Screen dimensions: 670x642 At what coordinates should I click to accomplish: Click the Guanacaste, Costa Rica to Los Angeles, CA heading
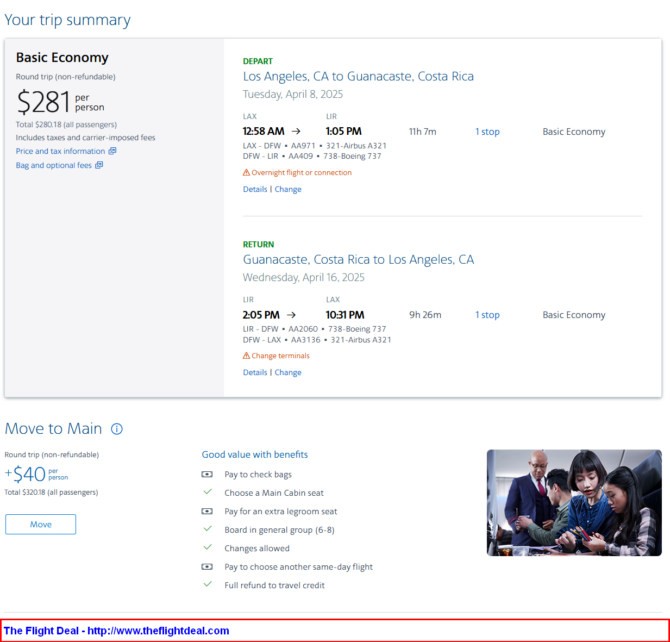coord(358,259)
